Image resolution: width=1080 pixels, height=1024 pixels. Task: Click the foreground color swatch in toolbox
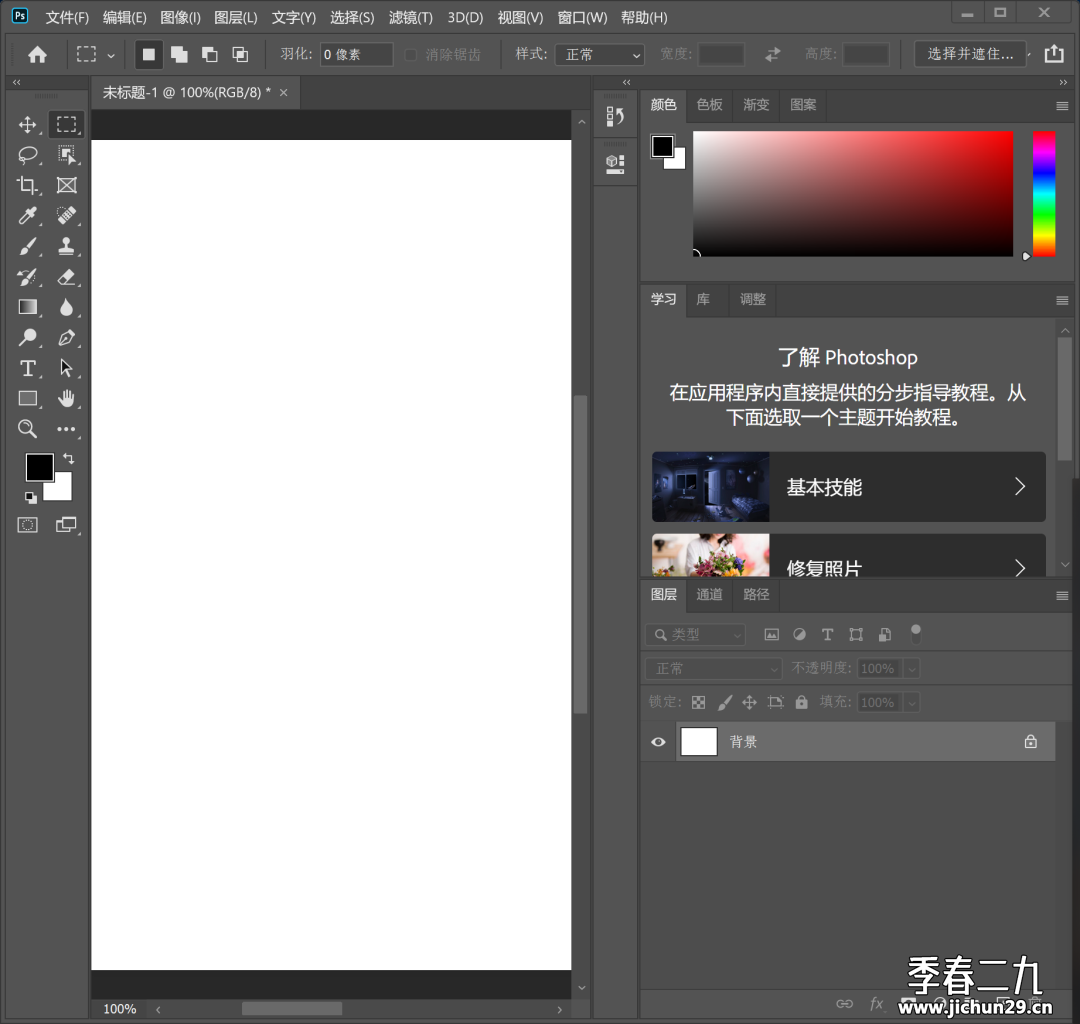[x=39, y=467]
